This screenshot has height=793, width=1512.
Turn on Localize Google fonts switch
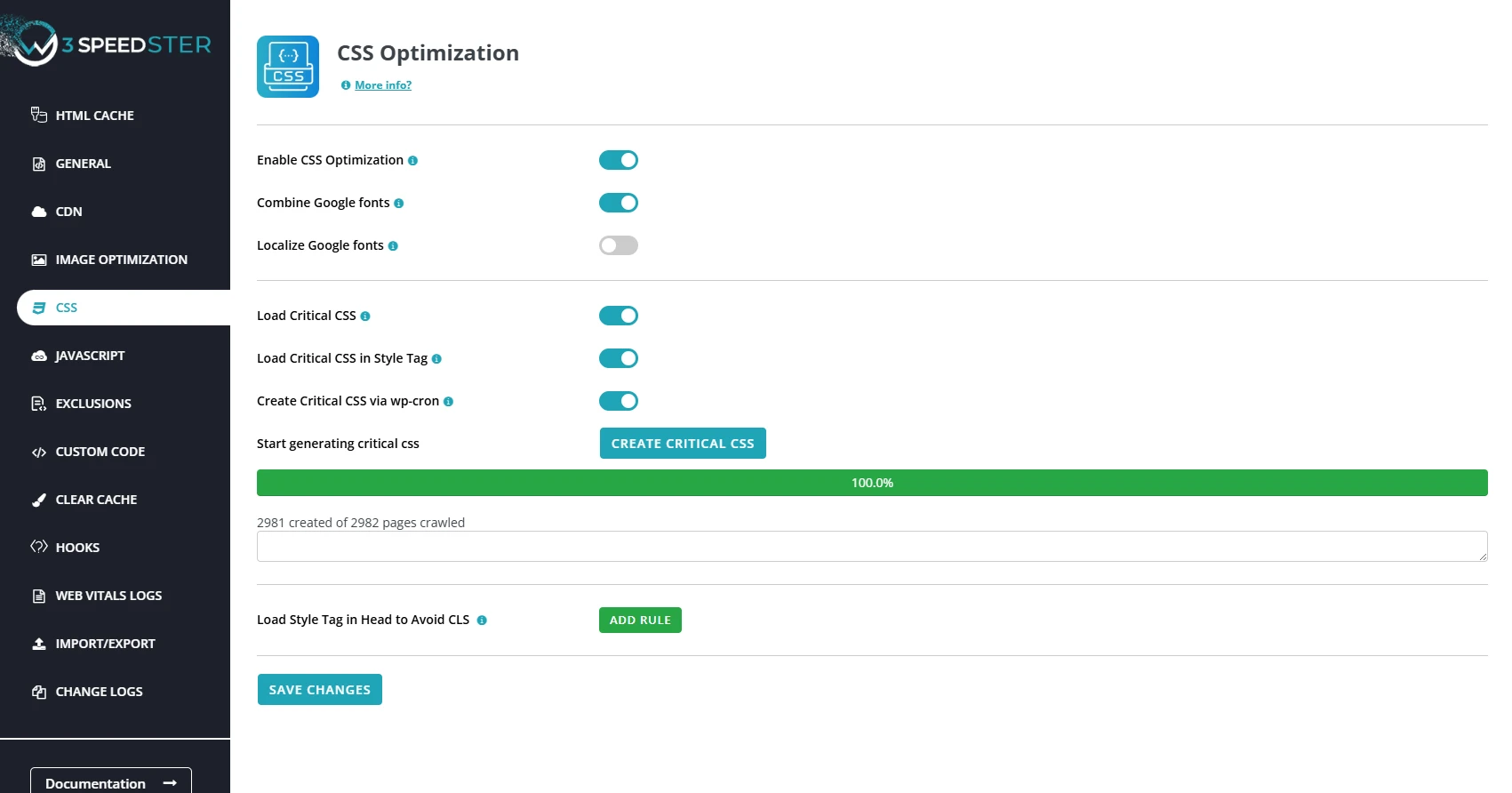click(619, 245)
